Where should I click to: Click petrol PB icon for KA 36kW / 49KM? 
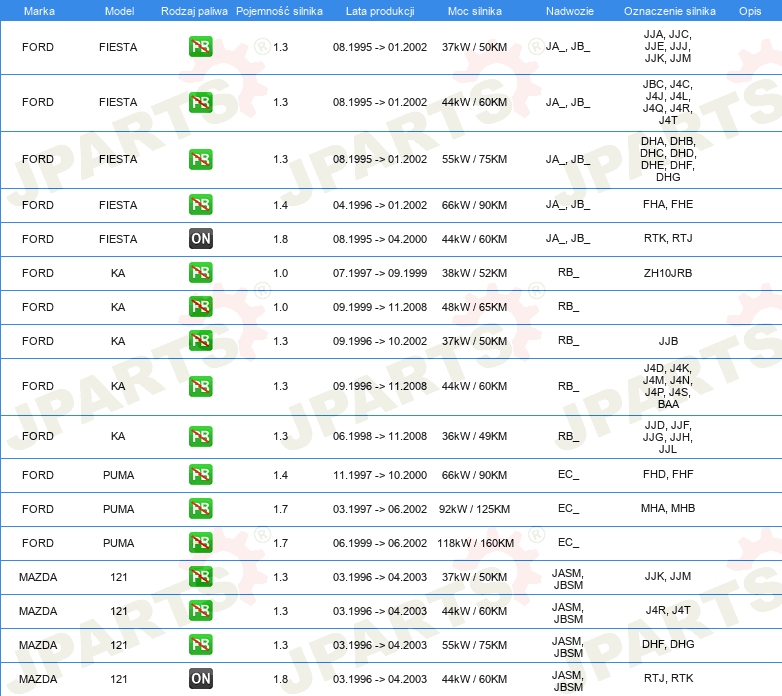tap(201, 436)
